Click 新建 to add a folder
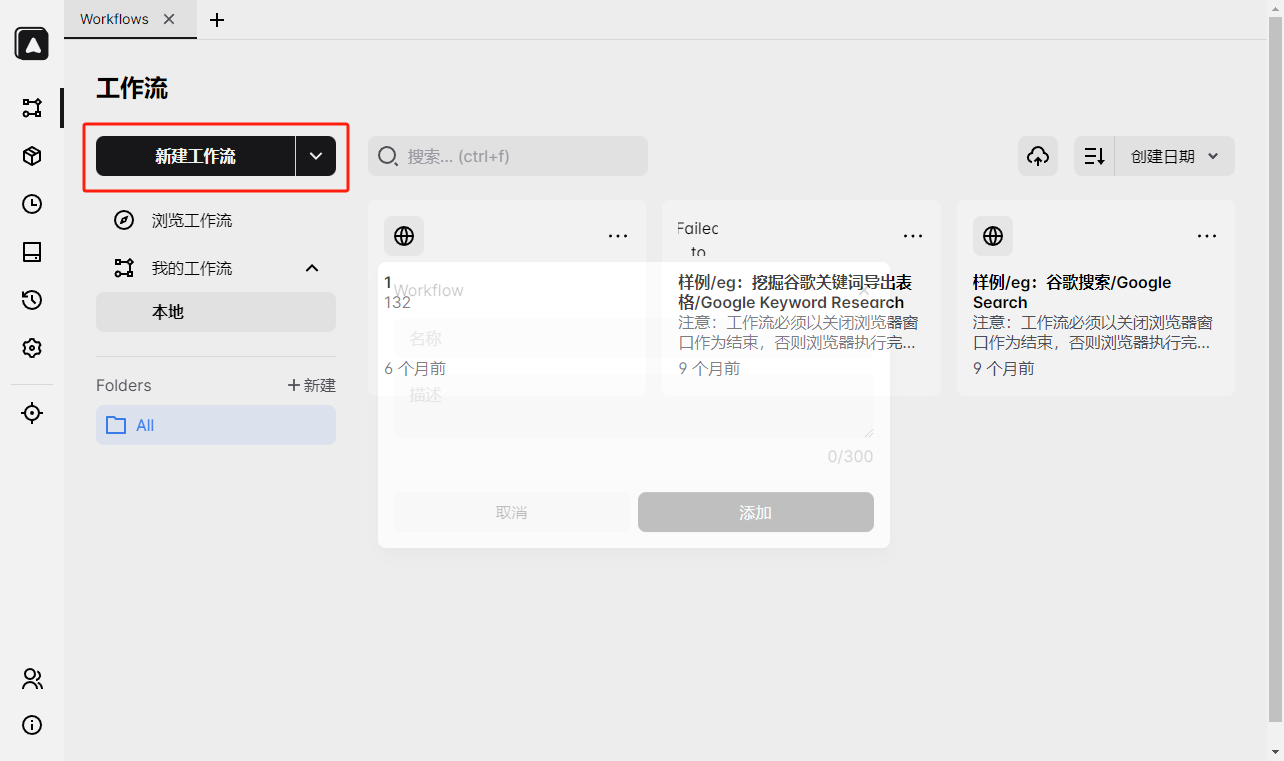Image resolution: width=1284 pixels, height=761 pixels. (x=312, y=385)
